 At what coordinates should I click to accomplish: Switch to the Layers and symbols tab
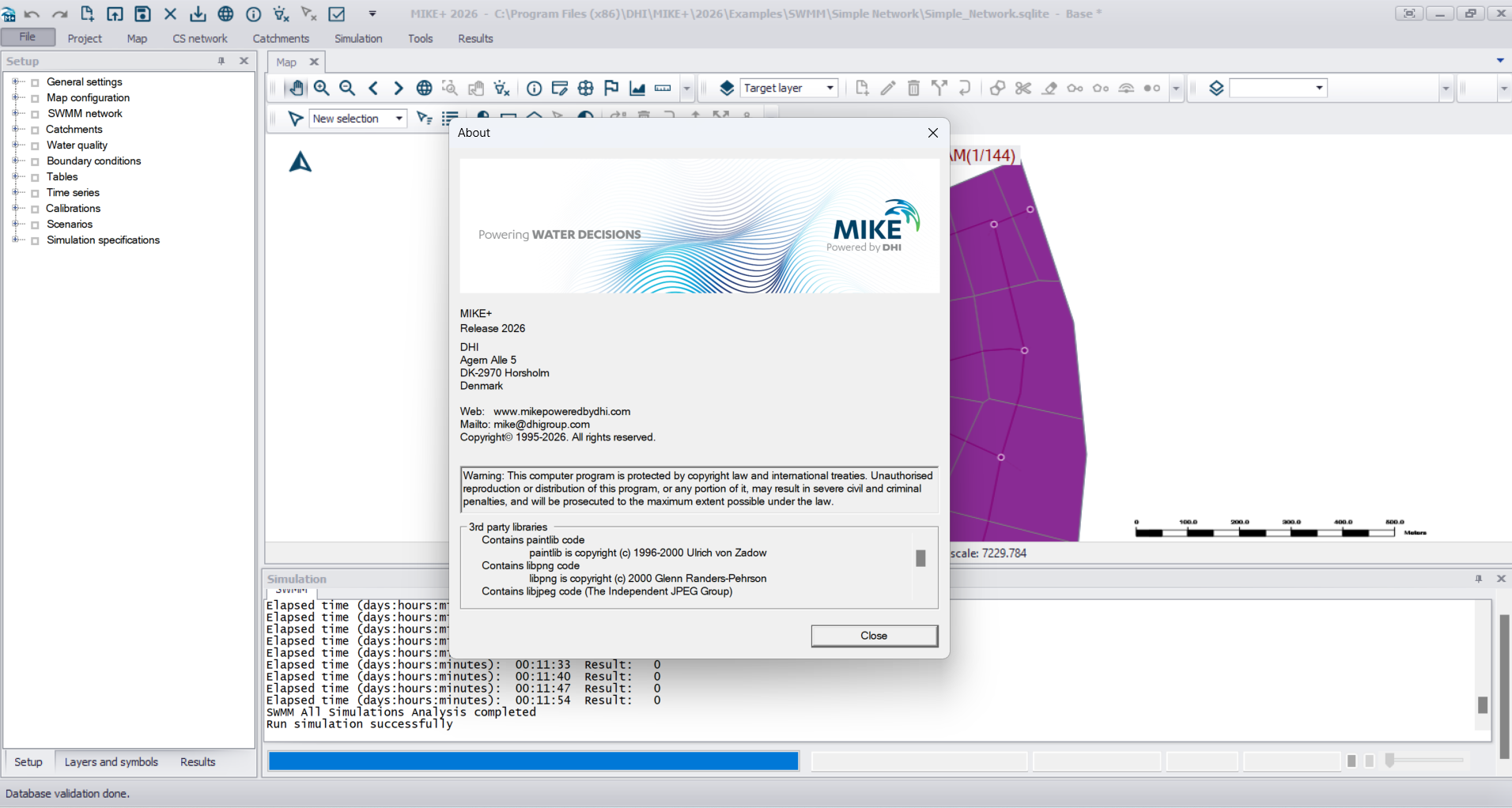point(112,762)
